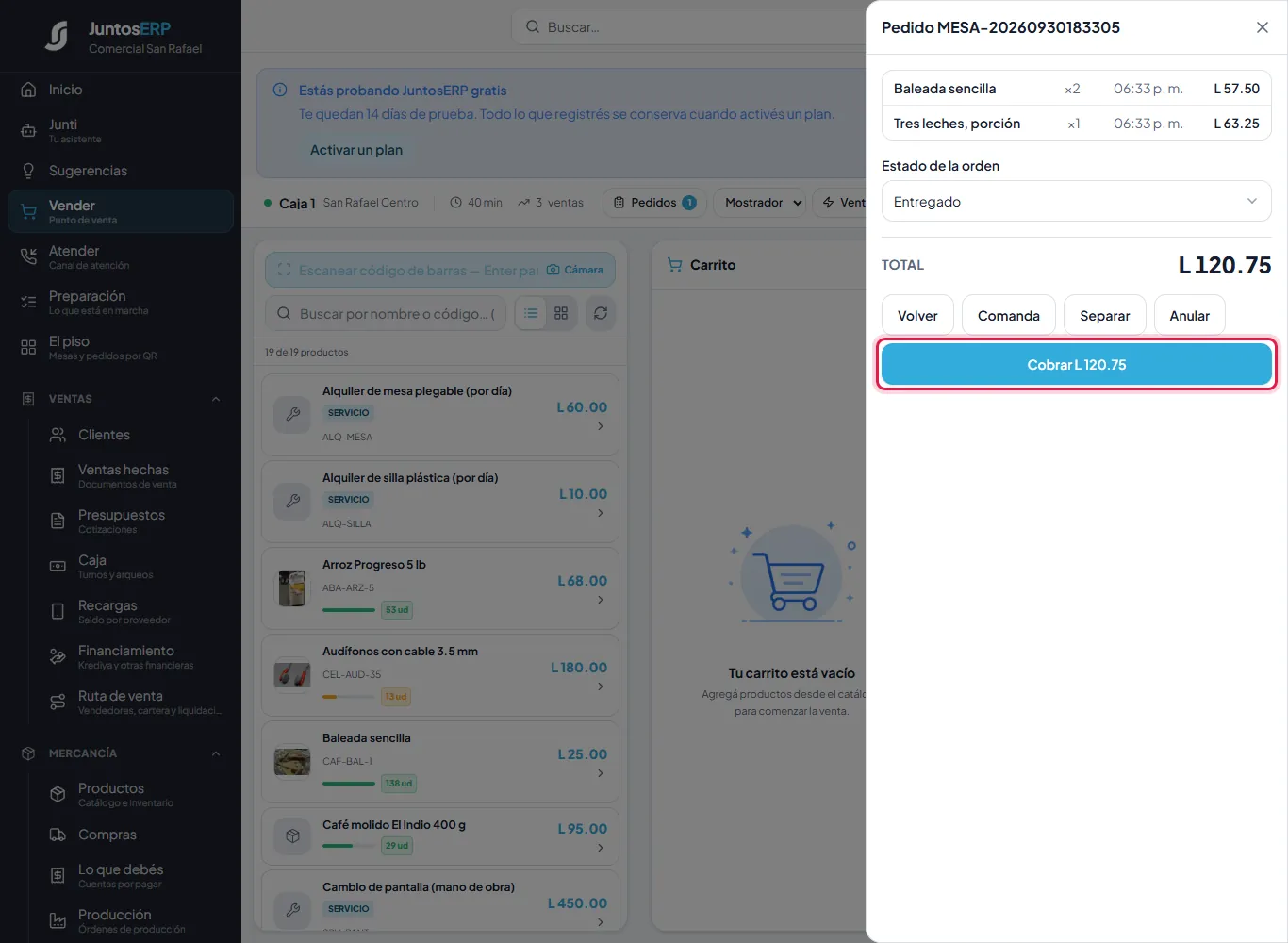Click the Atender phone icon
The height and width of the screenshot is (943, 1288).
click(x=28, y=256)
